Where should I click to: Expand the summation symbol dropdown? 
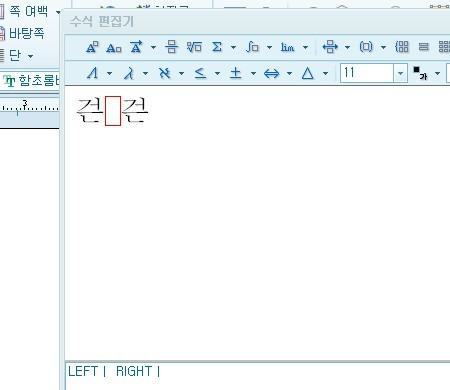pos(233,47)
